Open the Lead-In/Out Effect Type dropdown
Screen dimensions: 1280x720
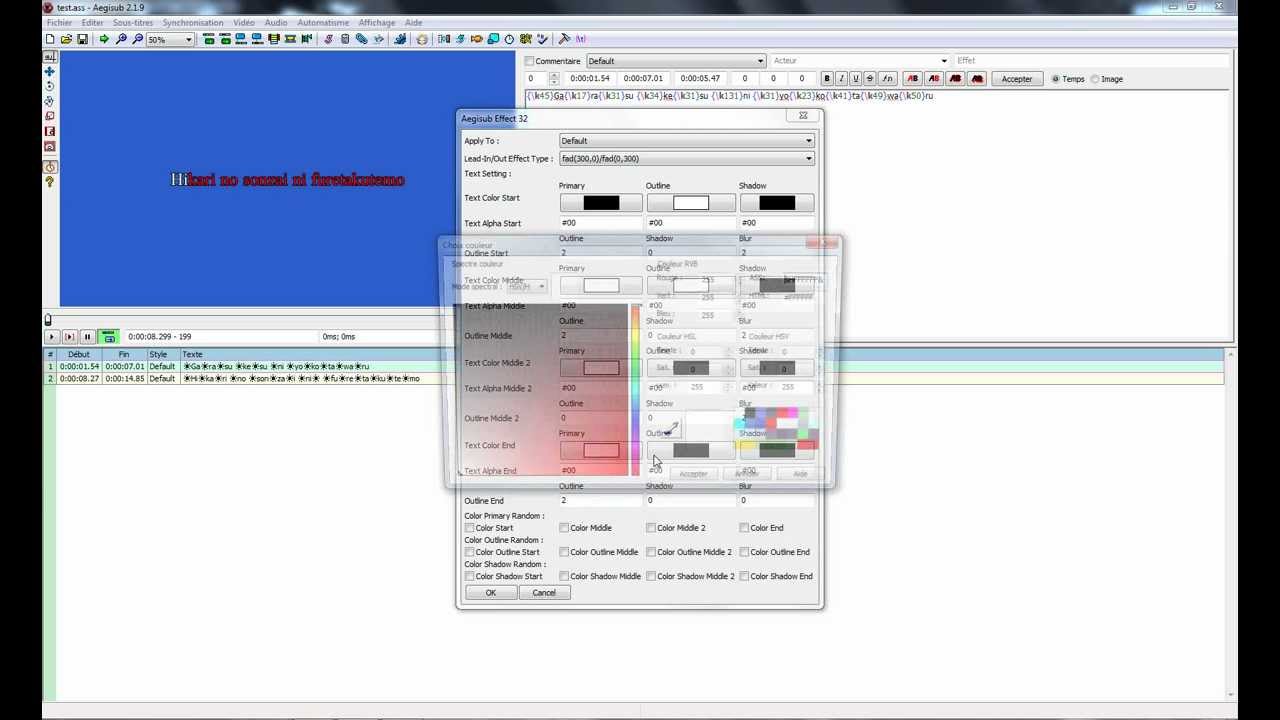tap(687, 159)
